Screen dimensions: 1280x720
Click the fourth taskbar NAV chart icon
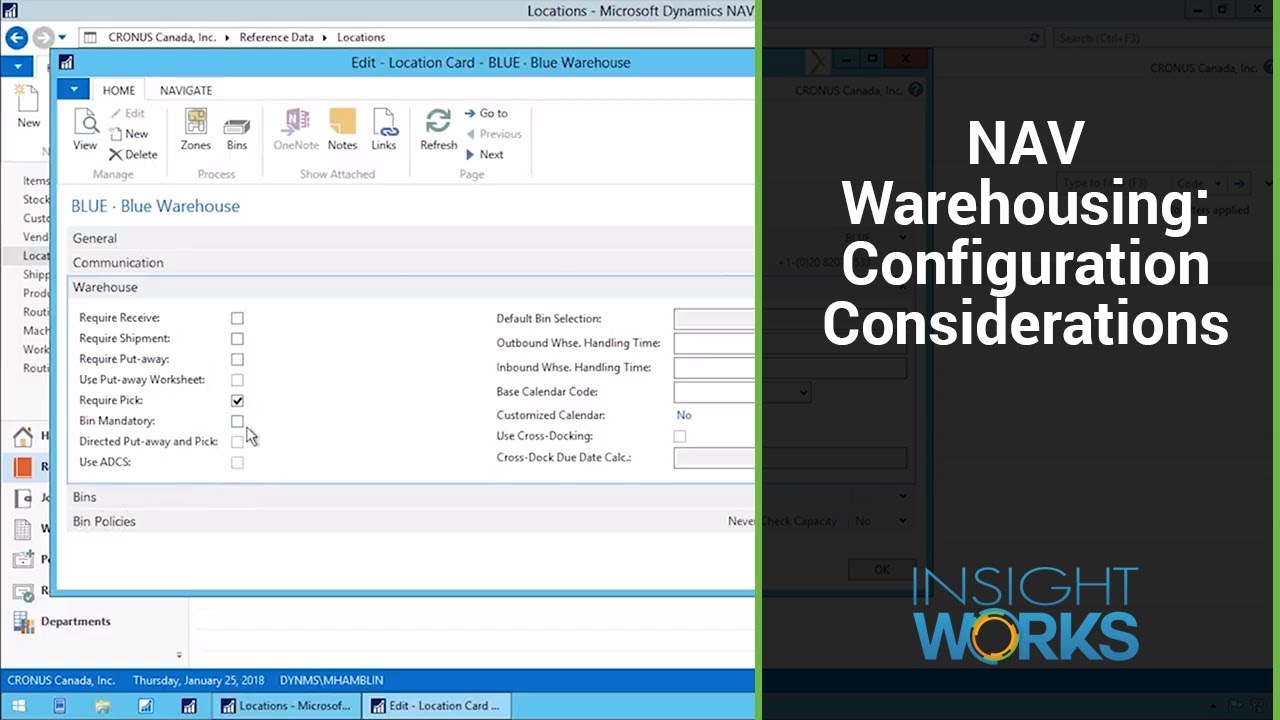146,706
